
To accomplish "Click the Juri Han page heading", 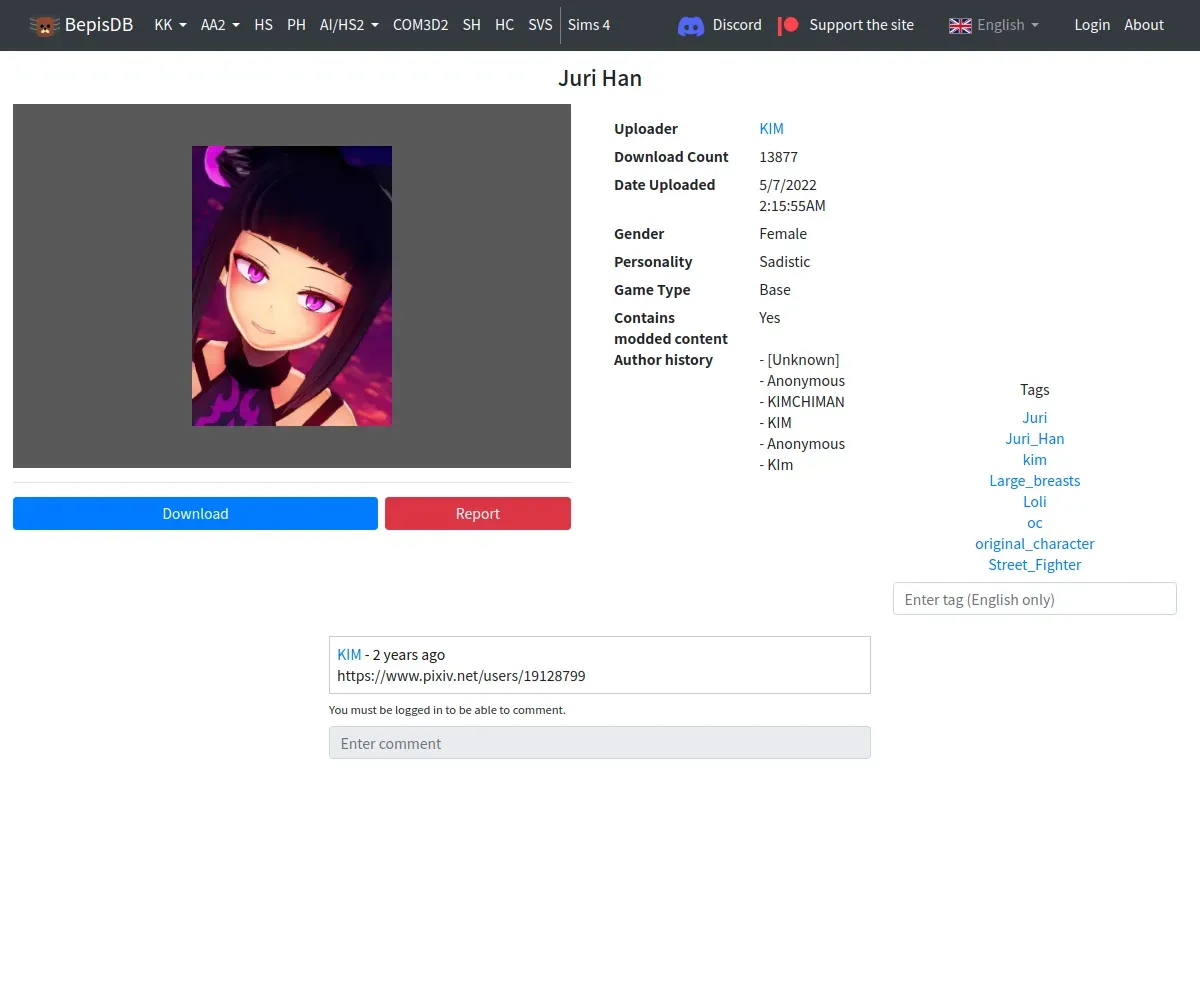I will pyautogui.click(x=600, y=79).
